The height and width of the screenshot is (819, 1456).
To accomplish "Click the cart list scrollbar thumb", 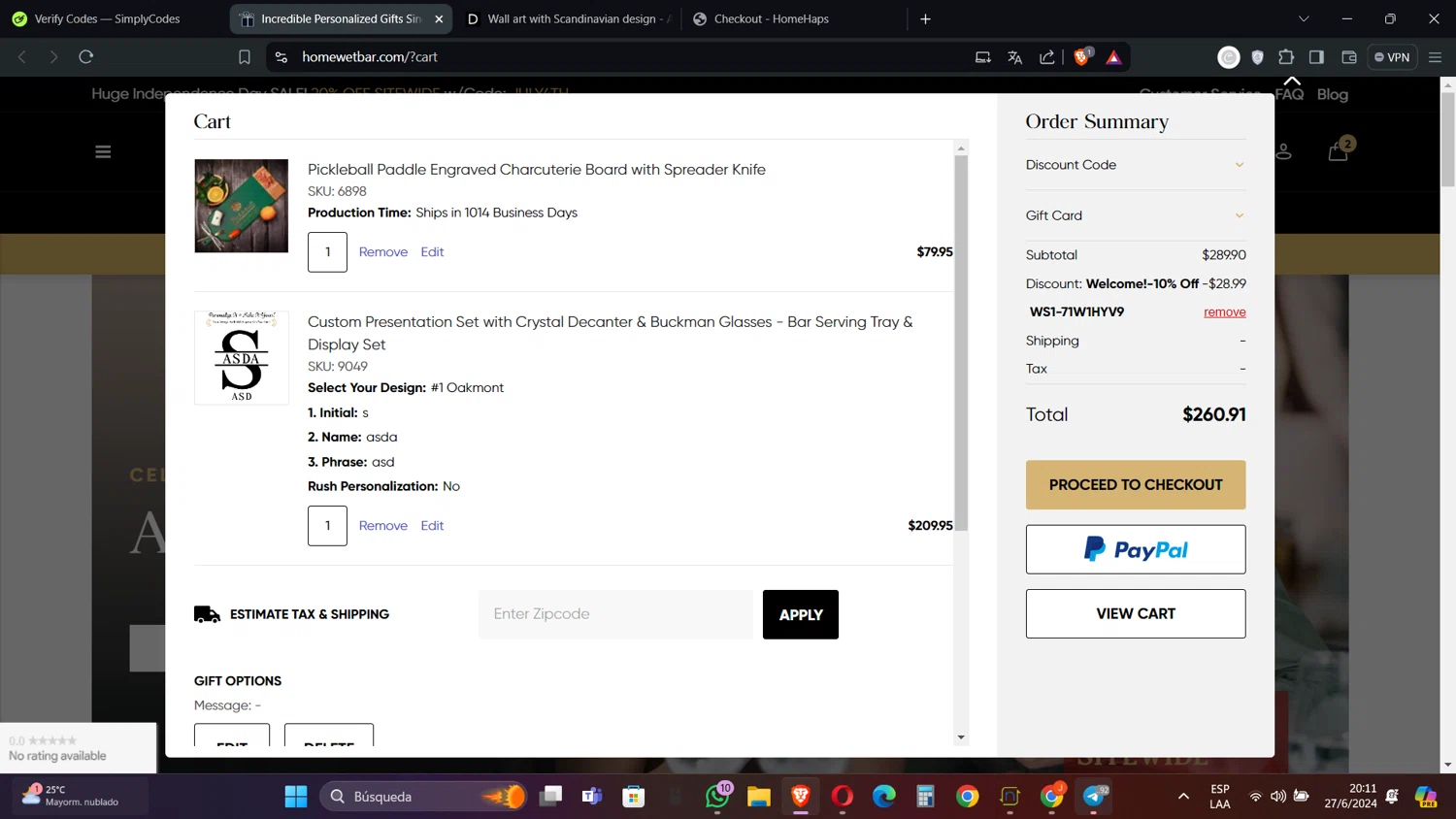I will pyautogui.click(x=961, y=343).
